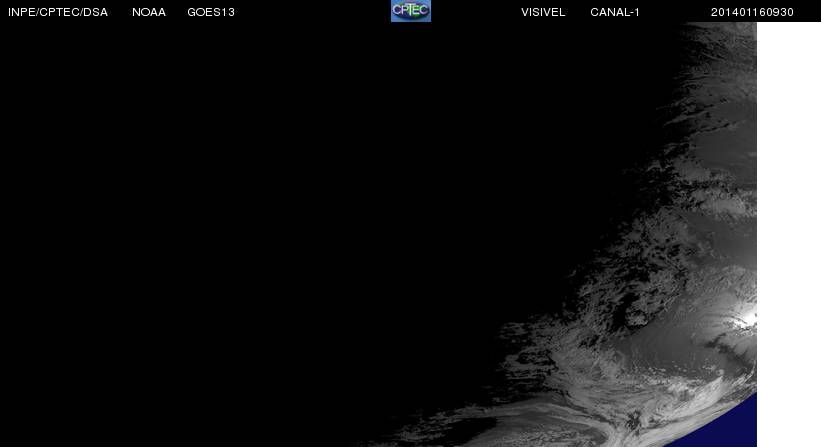Click the CPTEC logo in header
The height and width of the screenshot is (447, 821).
(x=411, y=10)
